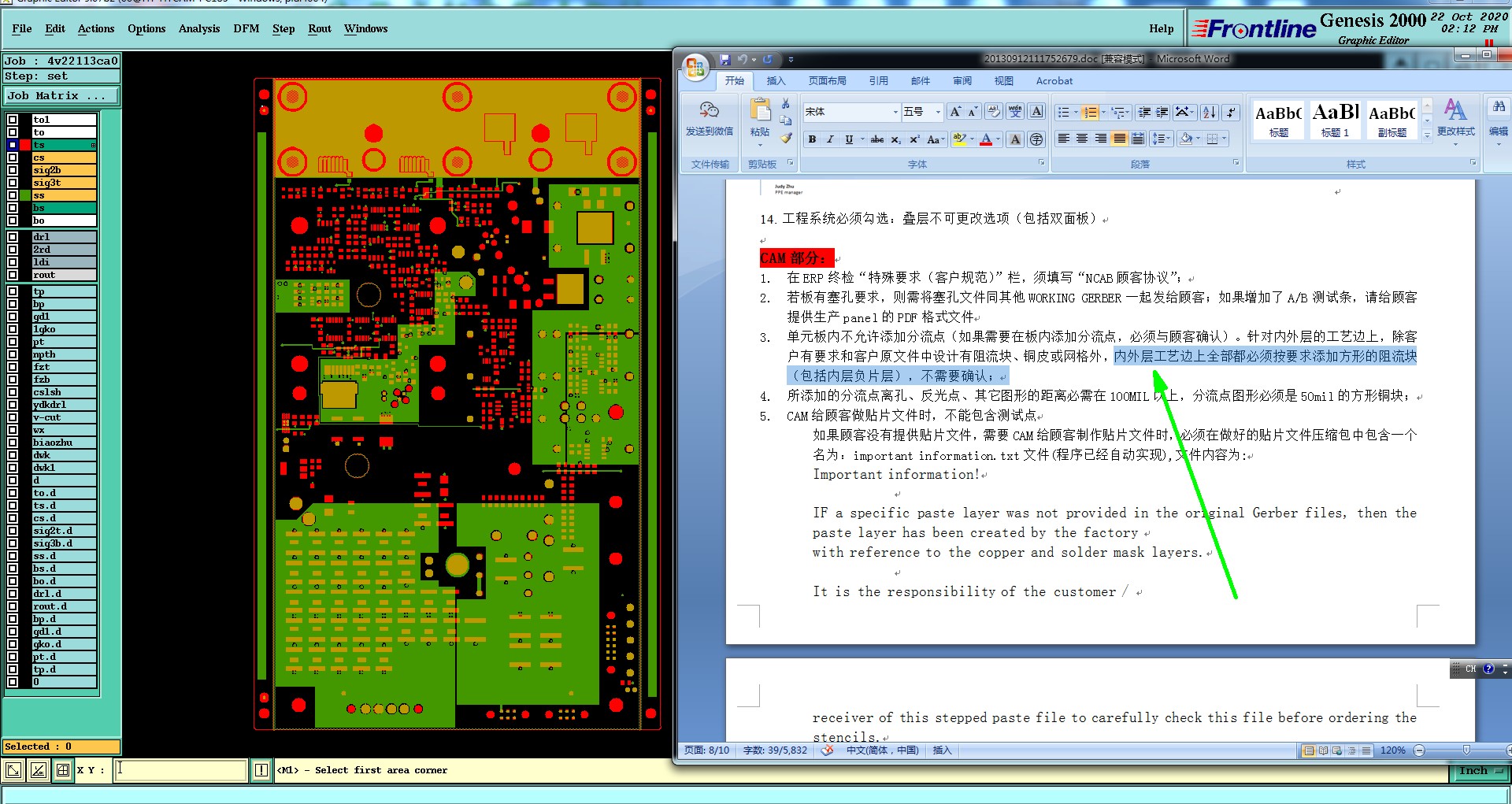Click the Genesis snap grid icon
The image size is (1512, 804).
tap(63, 770)
